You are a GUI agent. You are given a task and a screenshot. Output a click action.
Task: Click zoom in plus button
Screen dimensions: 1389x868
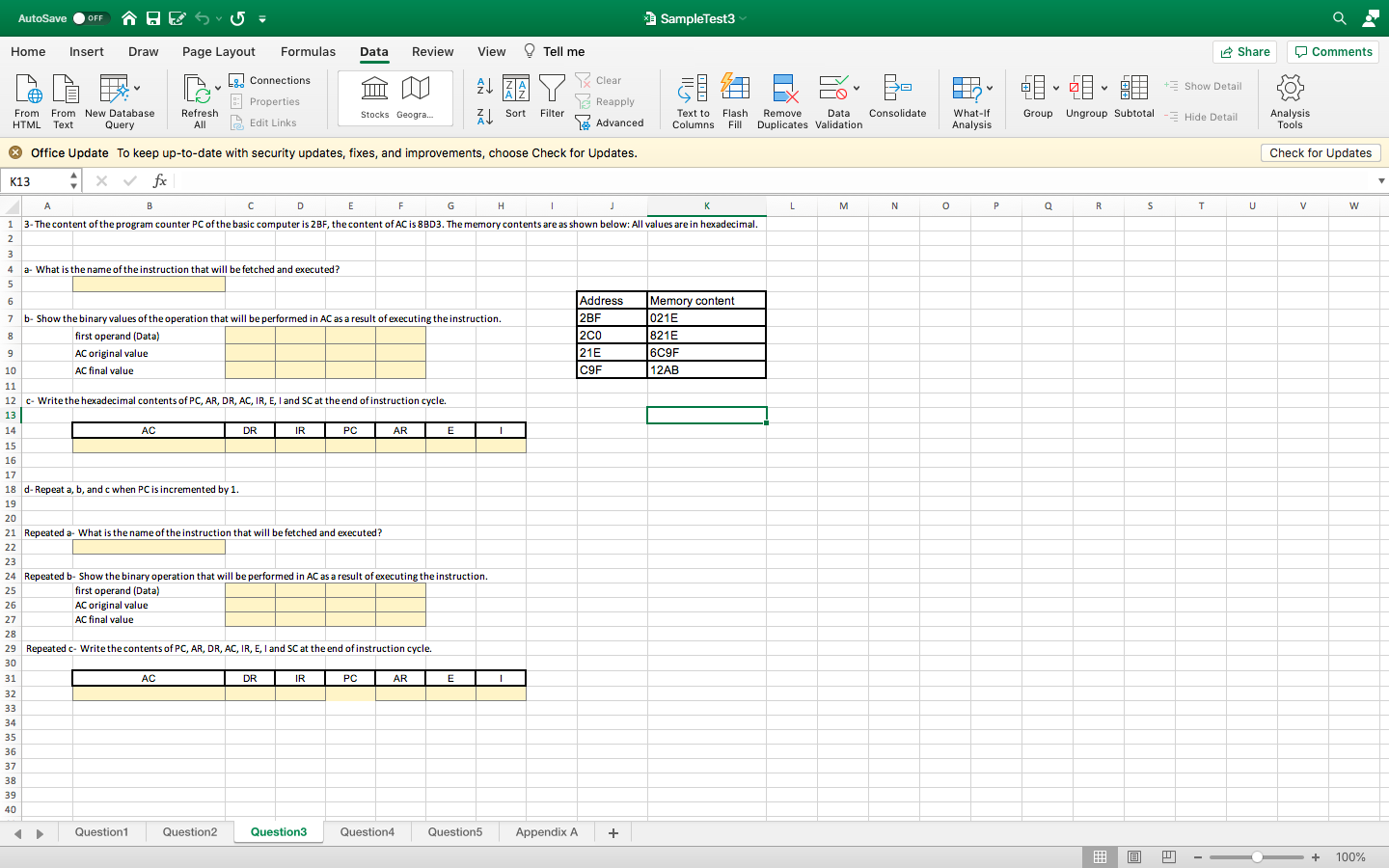tap(1316, 856)
